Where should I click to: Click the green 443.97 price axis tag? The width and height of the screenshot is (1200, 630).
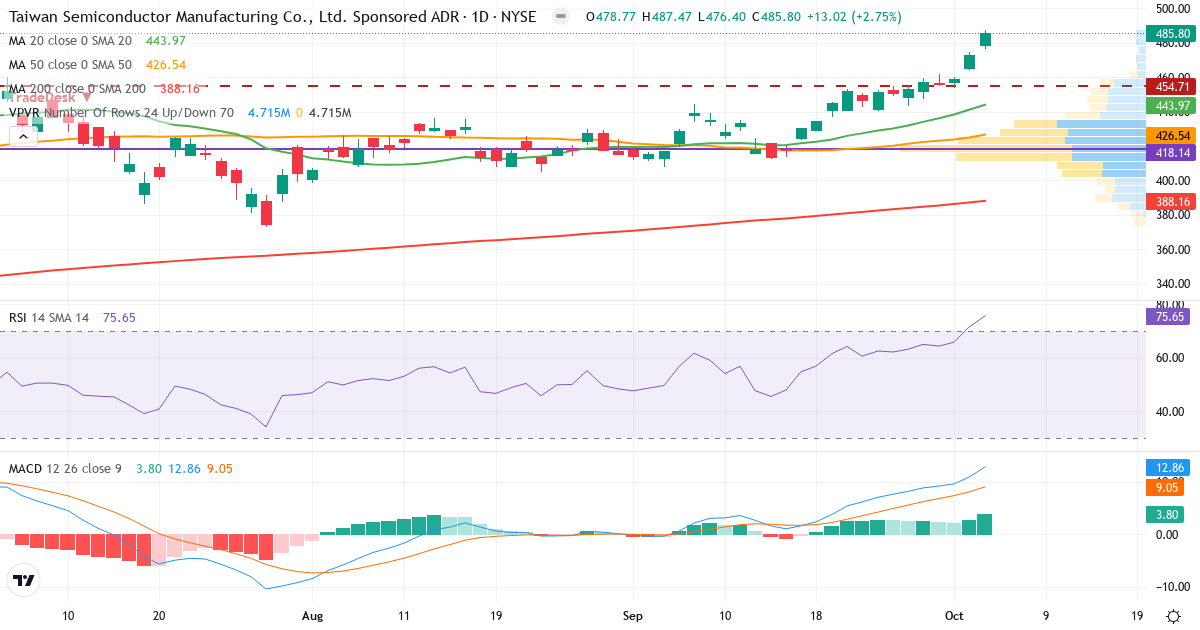tap(1171, 105)
